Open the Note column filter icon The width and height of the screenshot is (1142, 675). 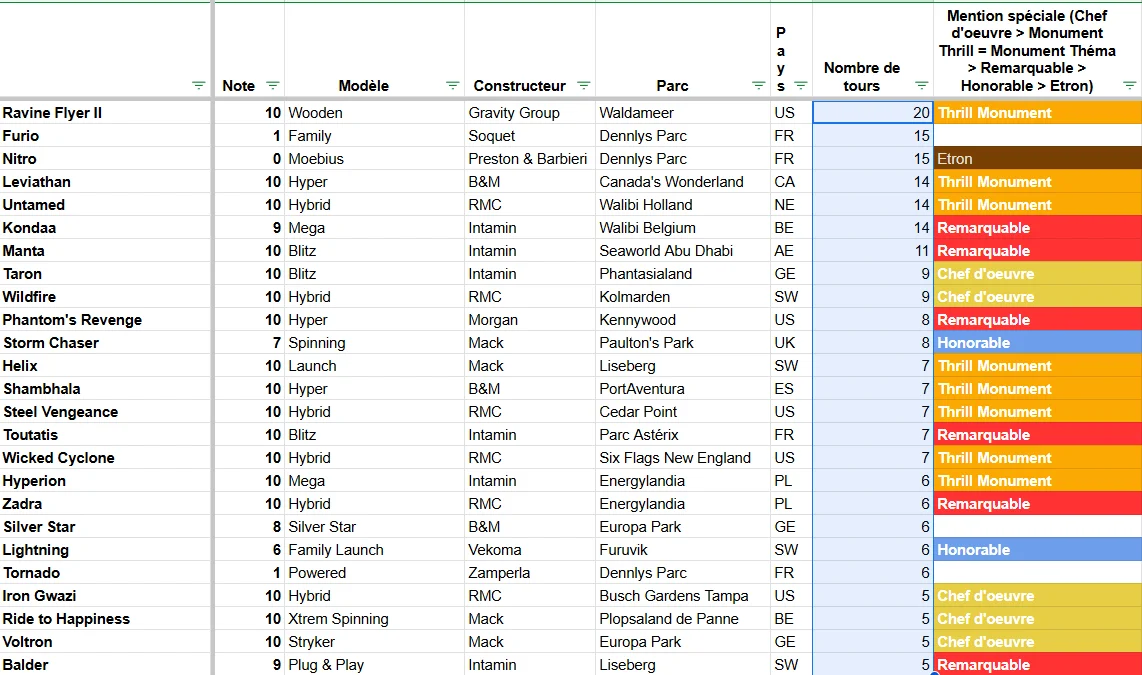(x=272, y=86)
